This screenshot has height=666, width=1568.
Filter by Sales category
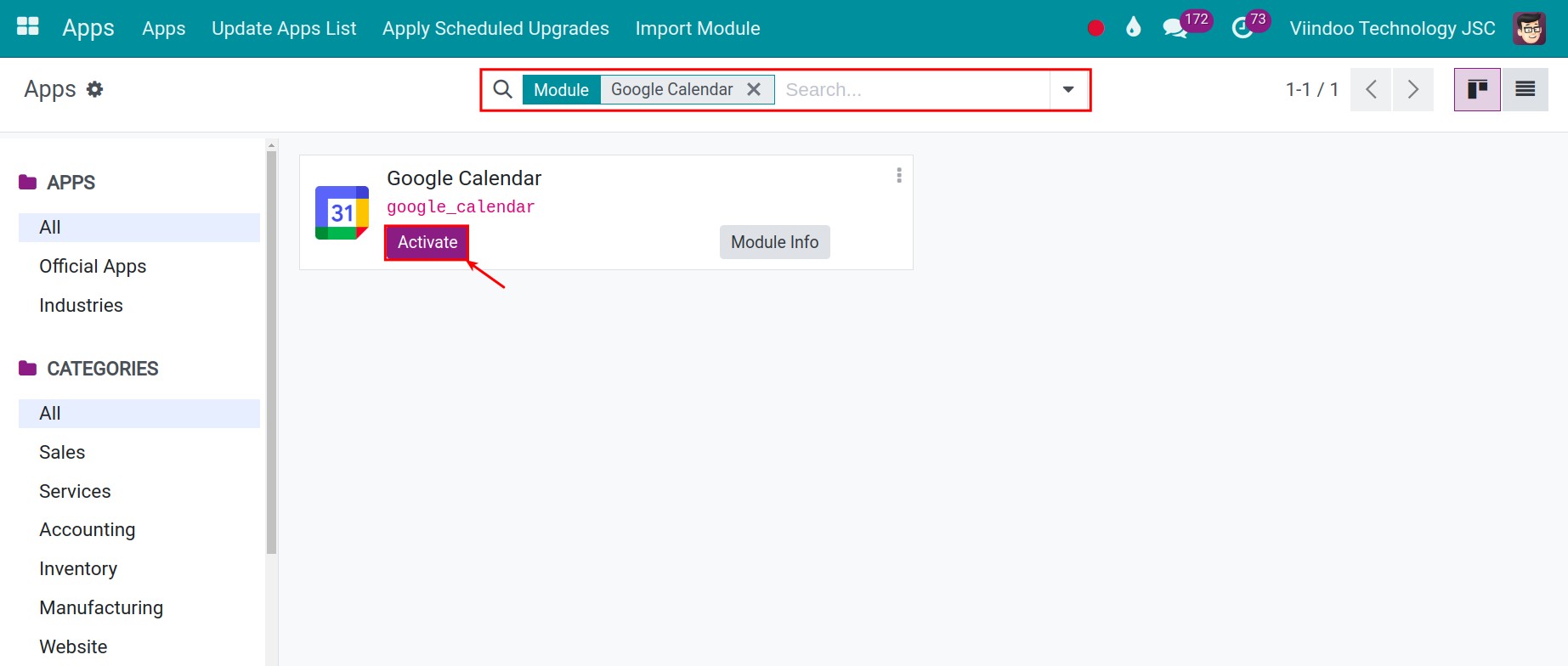[139, 453]
